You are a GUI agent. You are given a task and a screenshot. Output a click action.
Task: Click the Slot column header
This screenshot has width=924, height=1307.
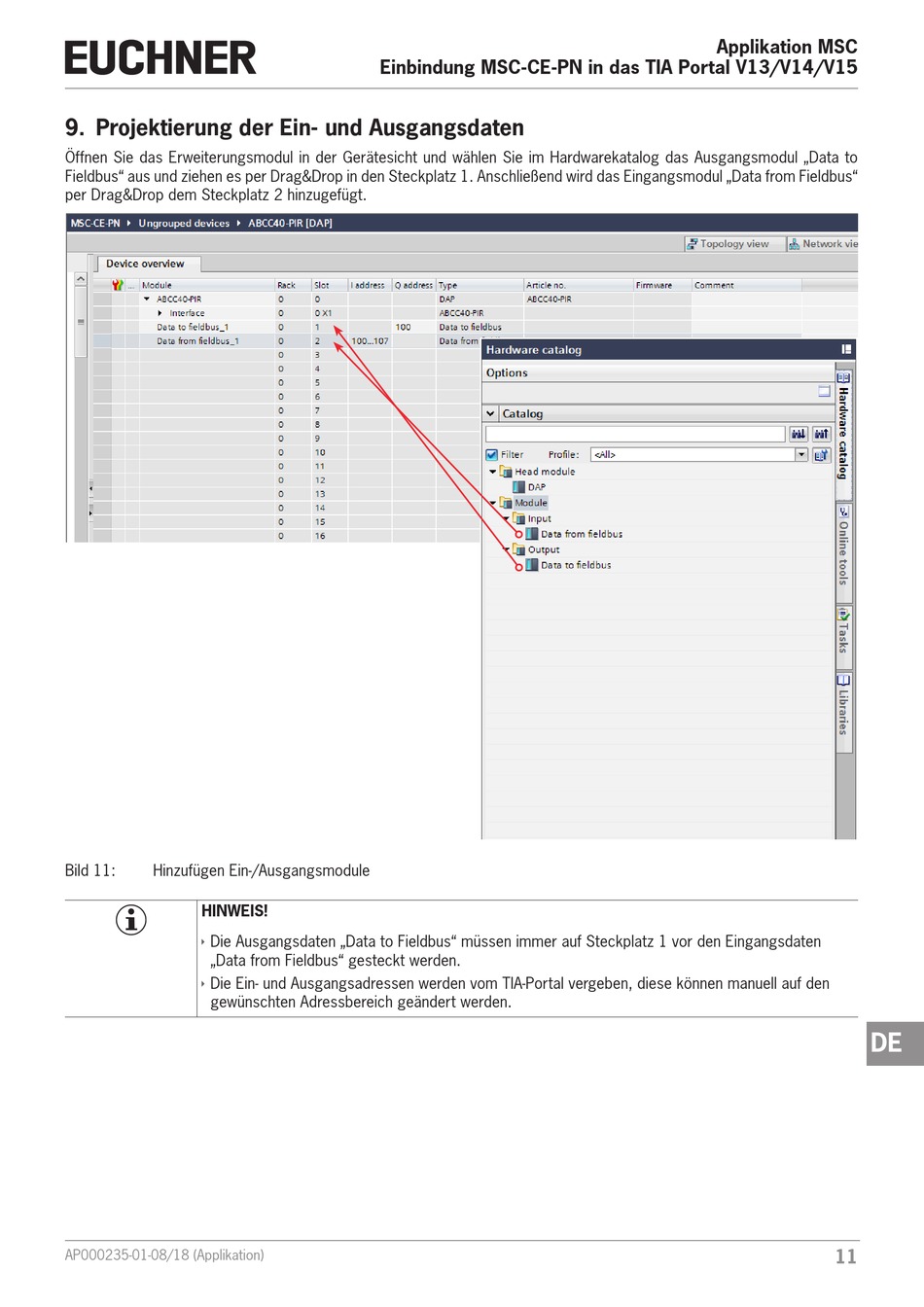(330, 285)
